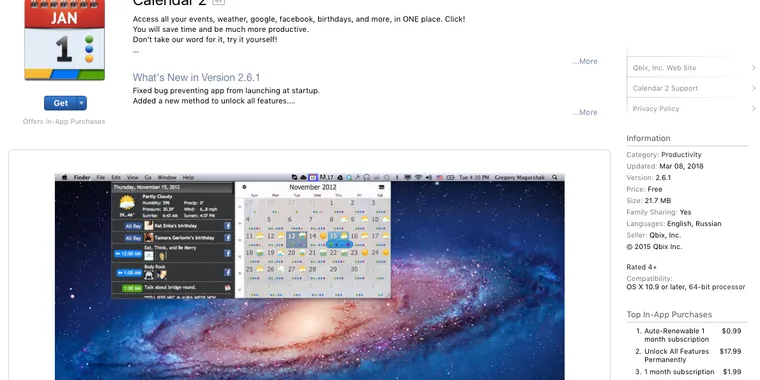Click Facebook icon on Tamara Gerlovin's birthday
This screenshot has height=380, width=760.
[227, 238]
